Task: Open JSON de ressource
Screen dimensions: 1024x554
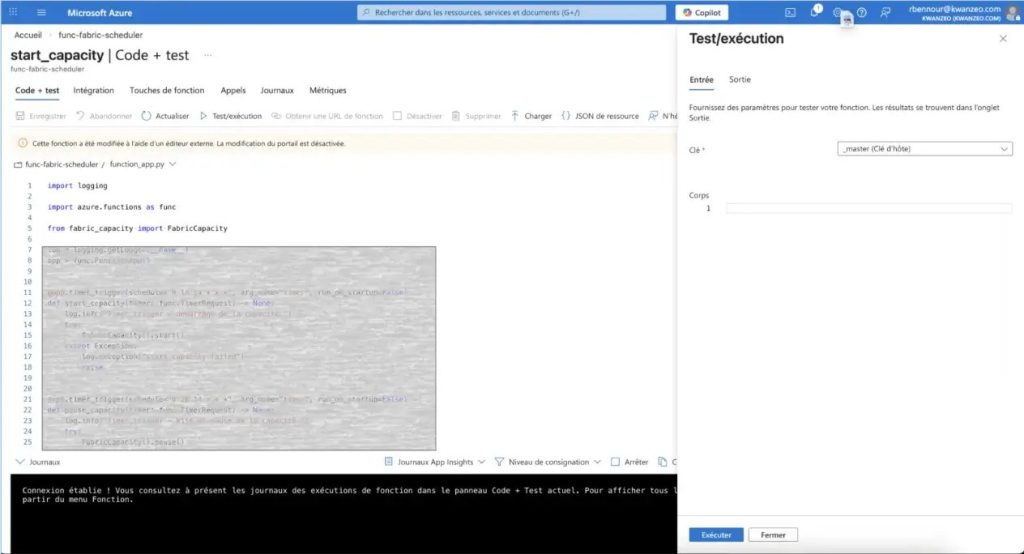Action: point(600,116)
